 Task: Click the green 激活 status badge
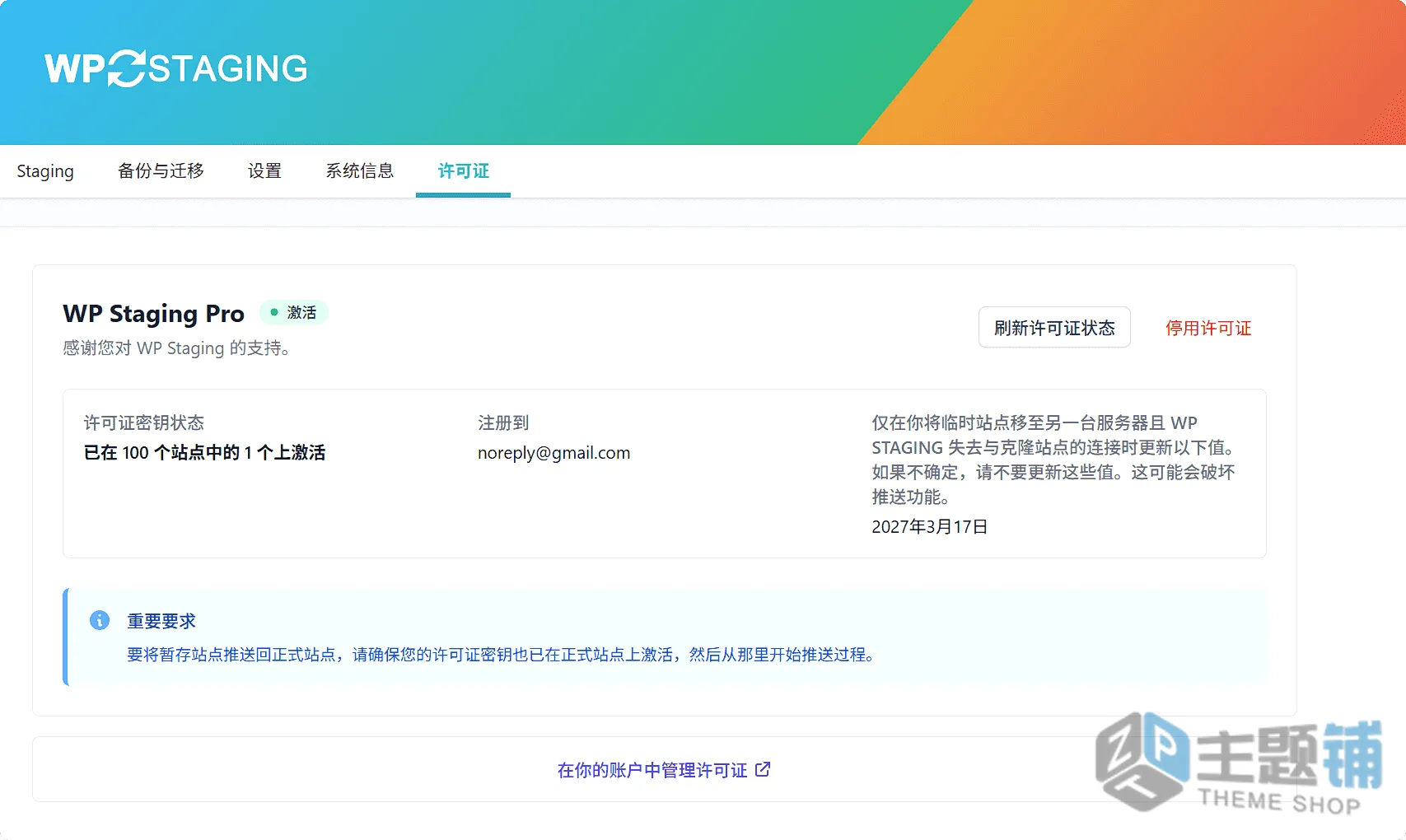click(294, 312)
